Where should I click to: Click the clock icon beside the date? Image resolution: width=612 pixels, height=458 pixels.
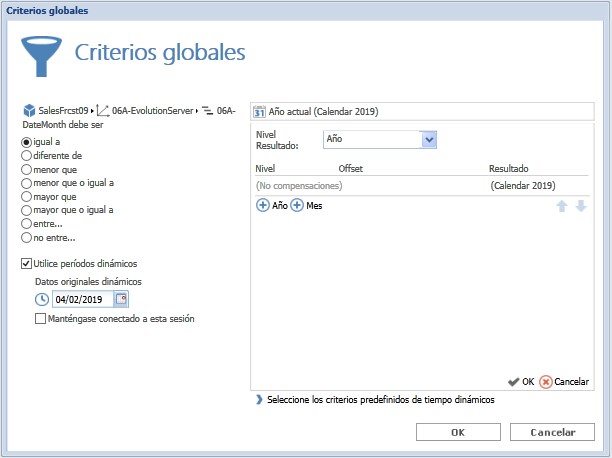[42, 299]
